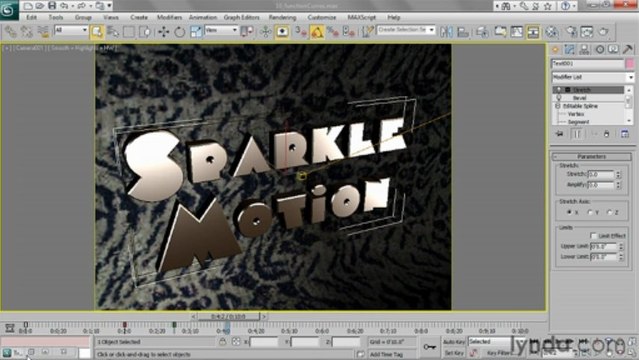
Task: Click the time slider handle
Action: click(x=228, y=316)
